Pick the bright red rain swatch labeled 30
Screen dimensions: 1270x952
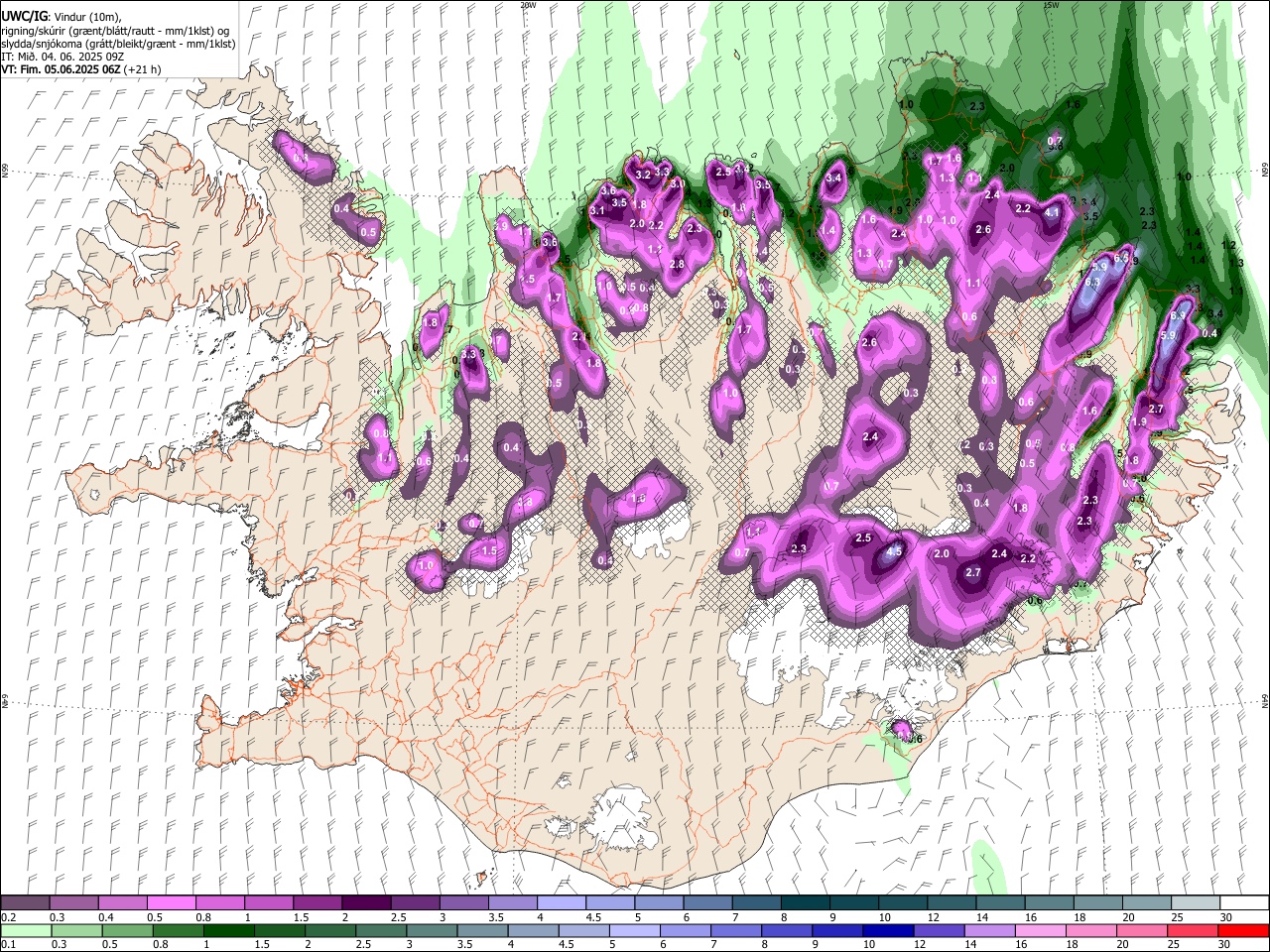point(1244,930)
